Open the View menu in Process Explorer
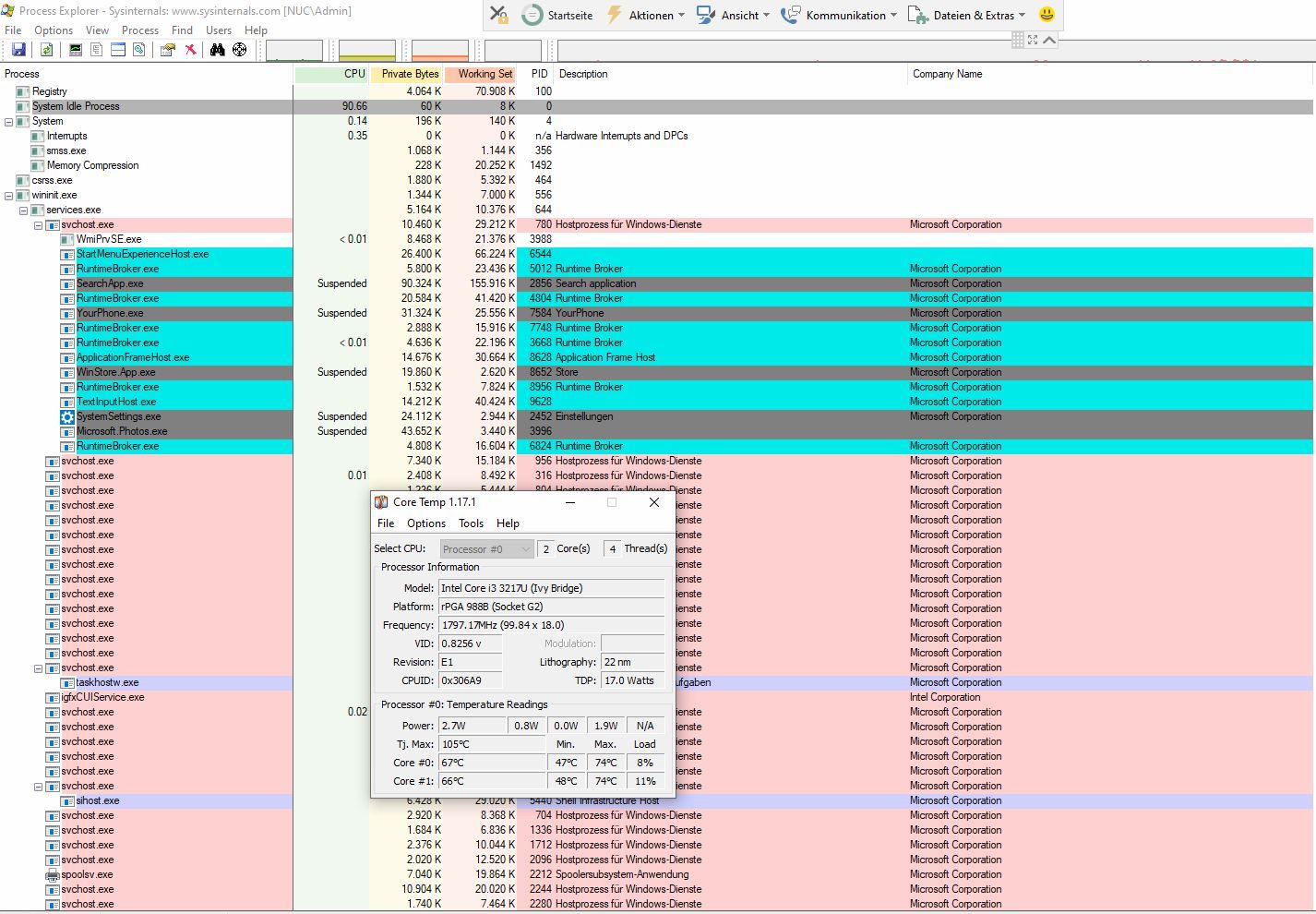The height and width of the screenshot is (914, 1316). click(x=98, y=30)
